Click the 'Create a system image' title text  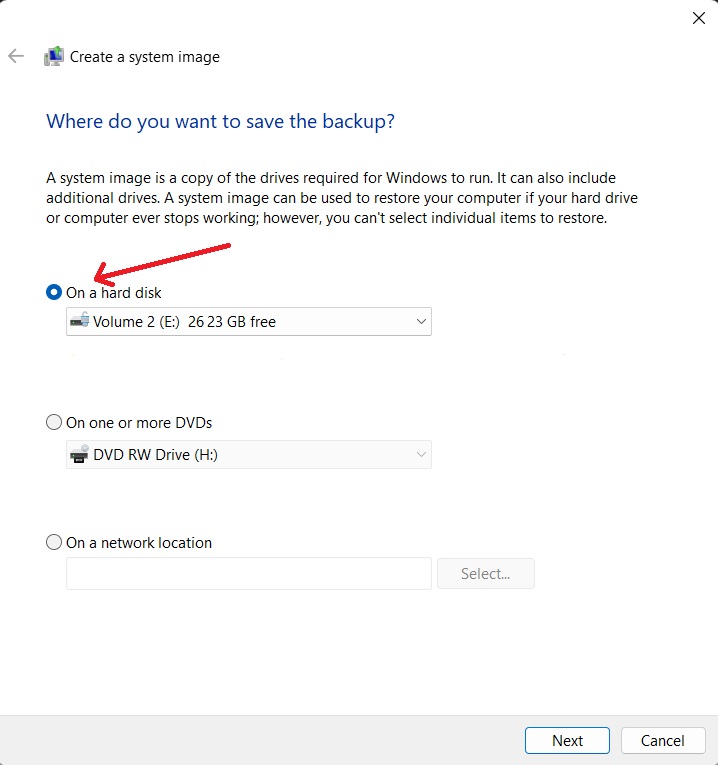pyautogui.click(x=145, y=57)
